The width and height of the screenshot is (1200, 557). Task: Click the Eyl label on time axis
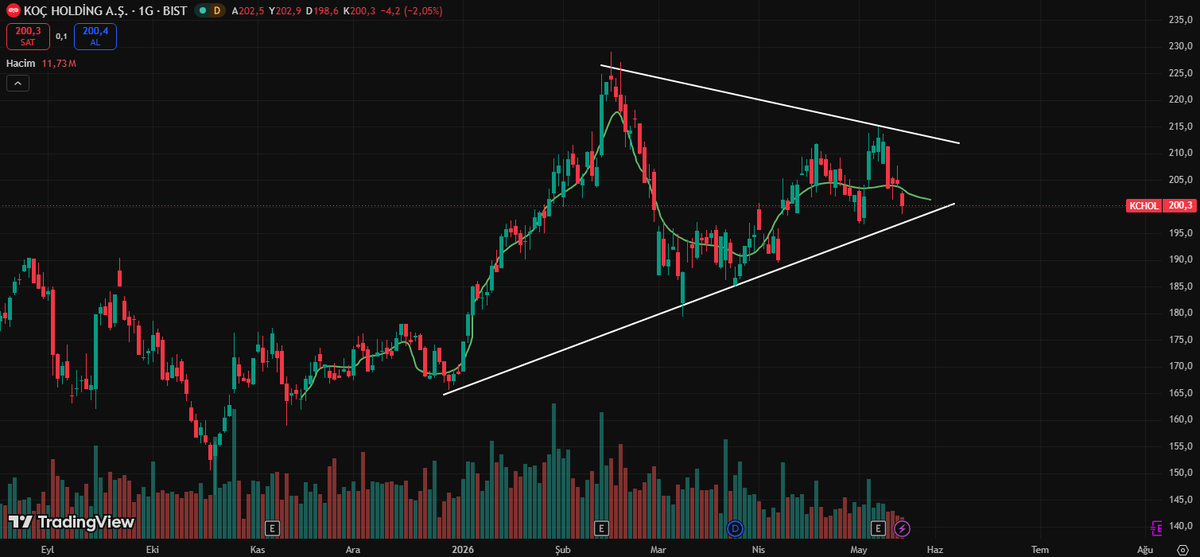click(x=46, y=549)
